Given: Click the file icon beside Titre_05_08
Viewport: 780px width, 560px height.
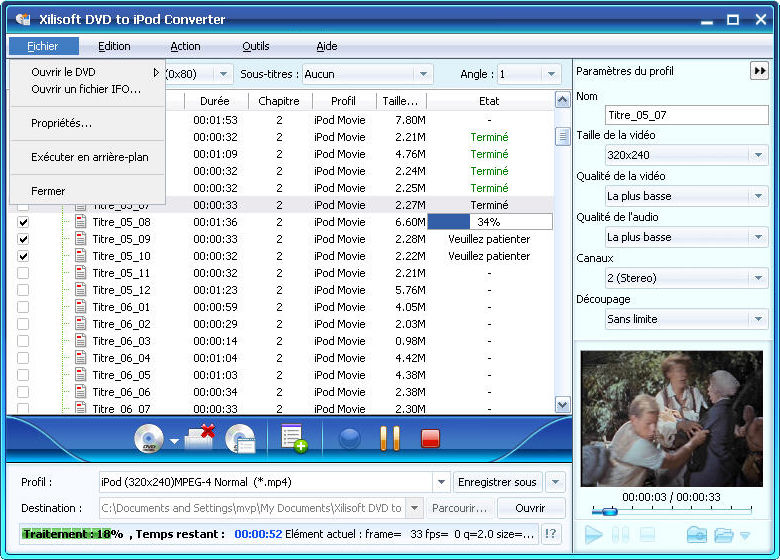Looking at the screenshot, I should click(80, 221).
